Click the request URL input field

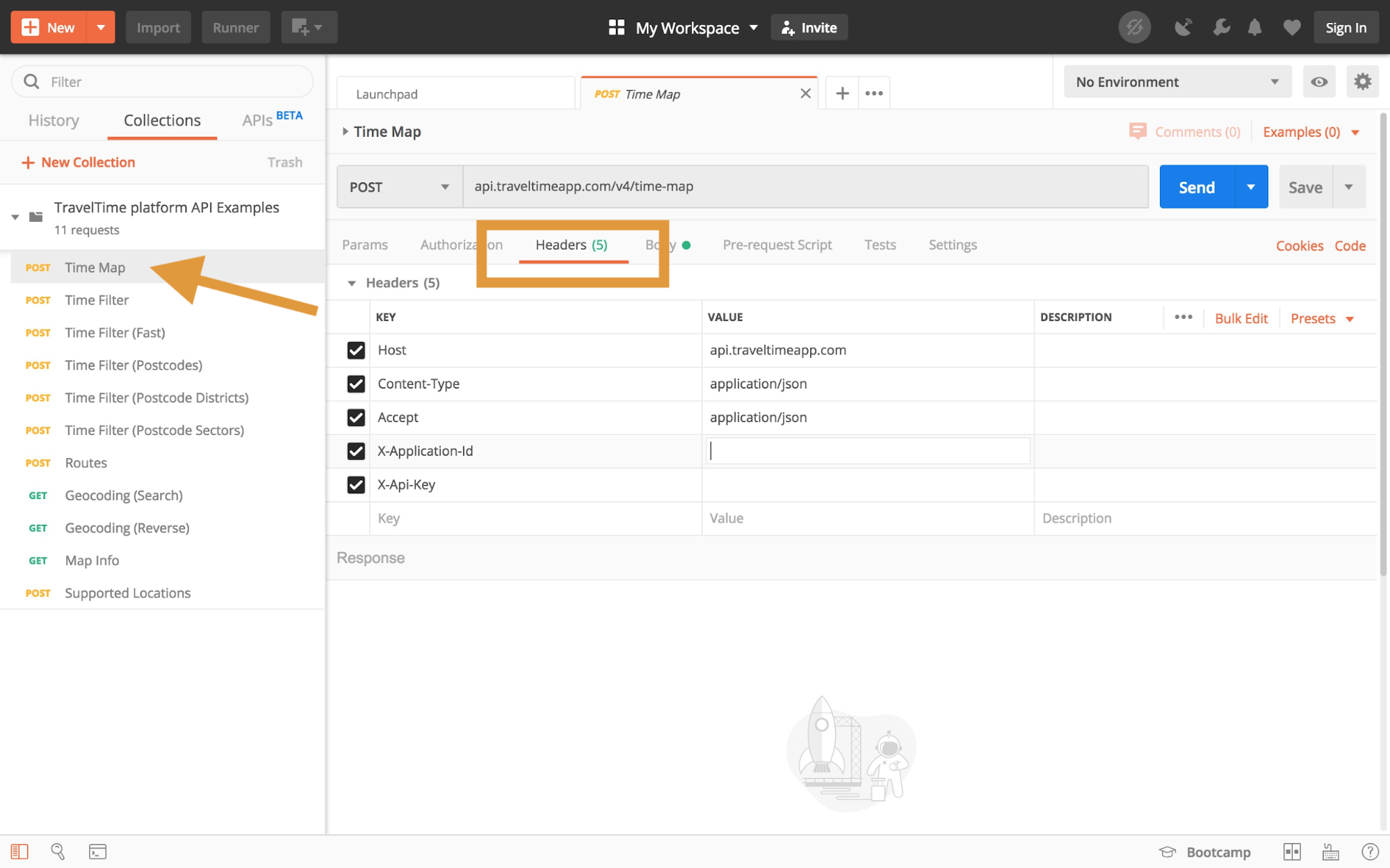(805, 186)
